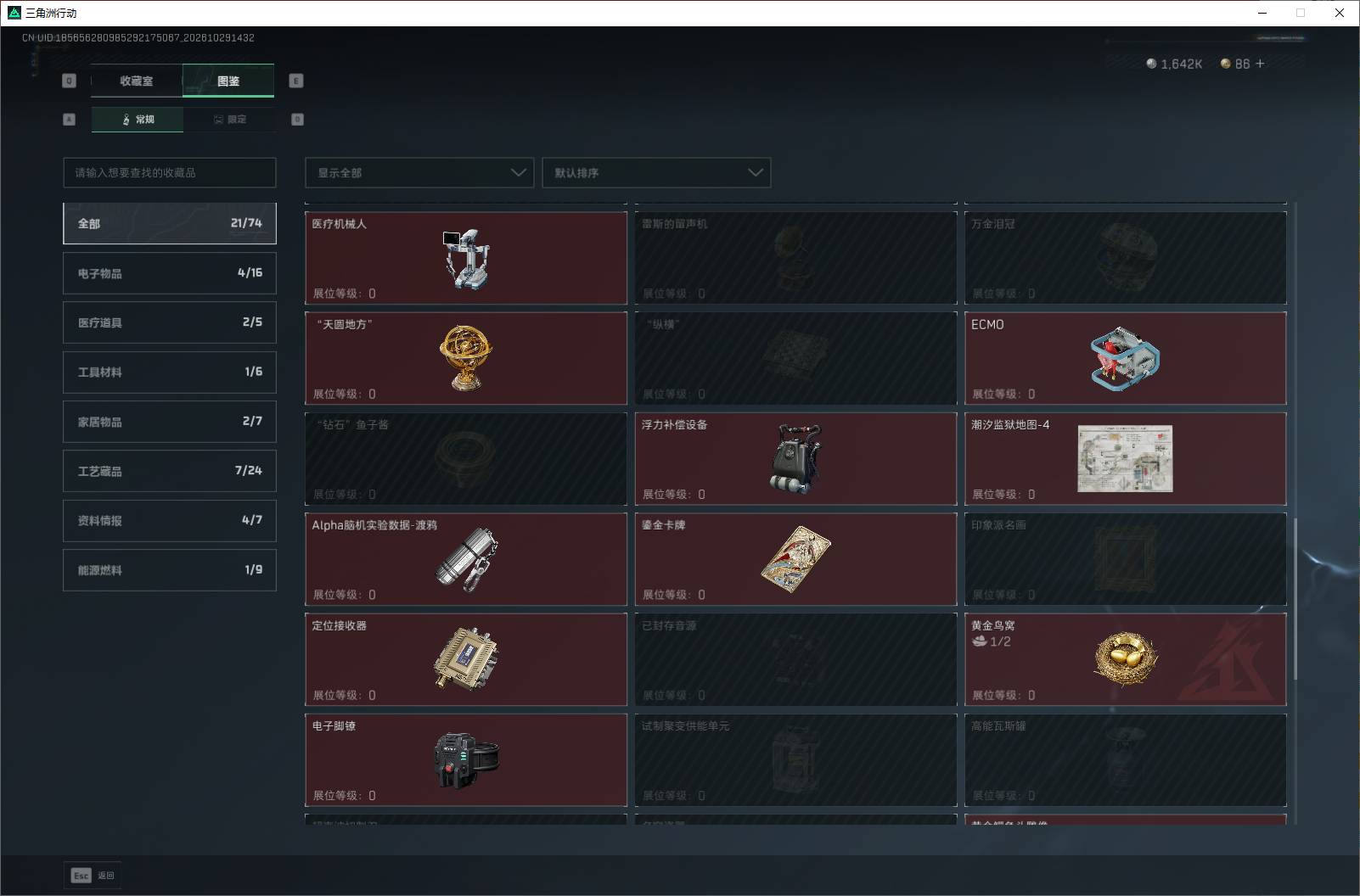Filter by 电子物品 category
Image resolution: width=1360 pixels, height=896 pixels.
point(170,273)
